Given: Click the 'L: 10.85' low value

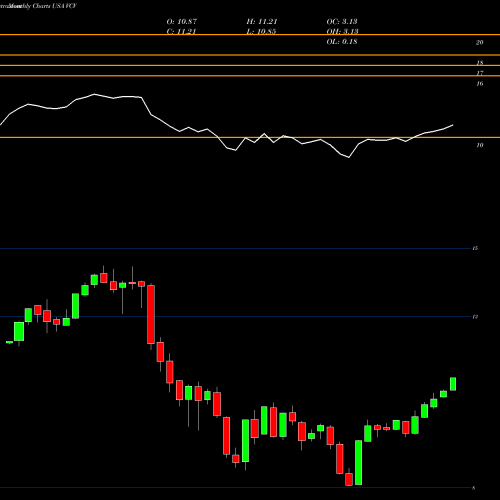Looking at the screenshot, I should 261,32.
